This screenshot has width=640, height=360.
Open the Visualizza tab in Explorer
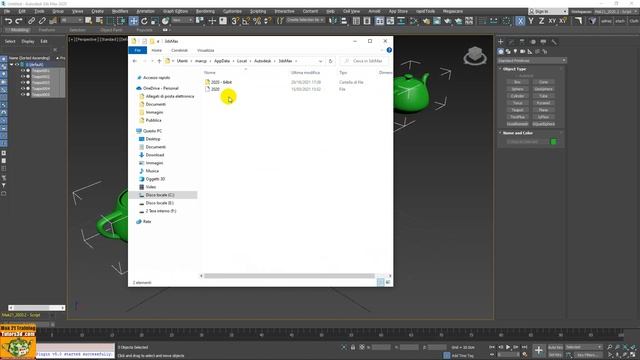[x=206, y=50]
